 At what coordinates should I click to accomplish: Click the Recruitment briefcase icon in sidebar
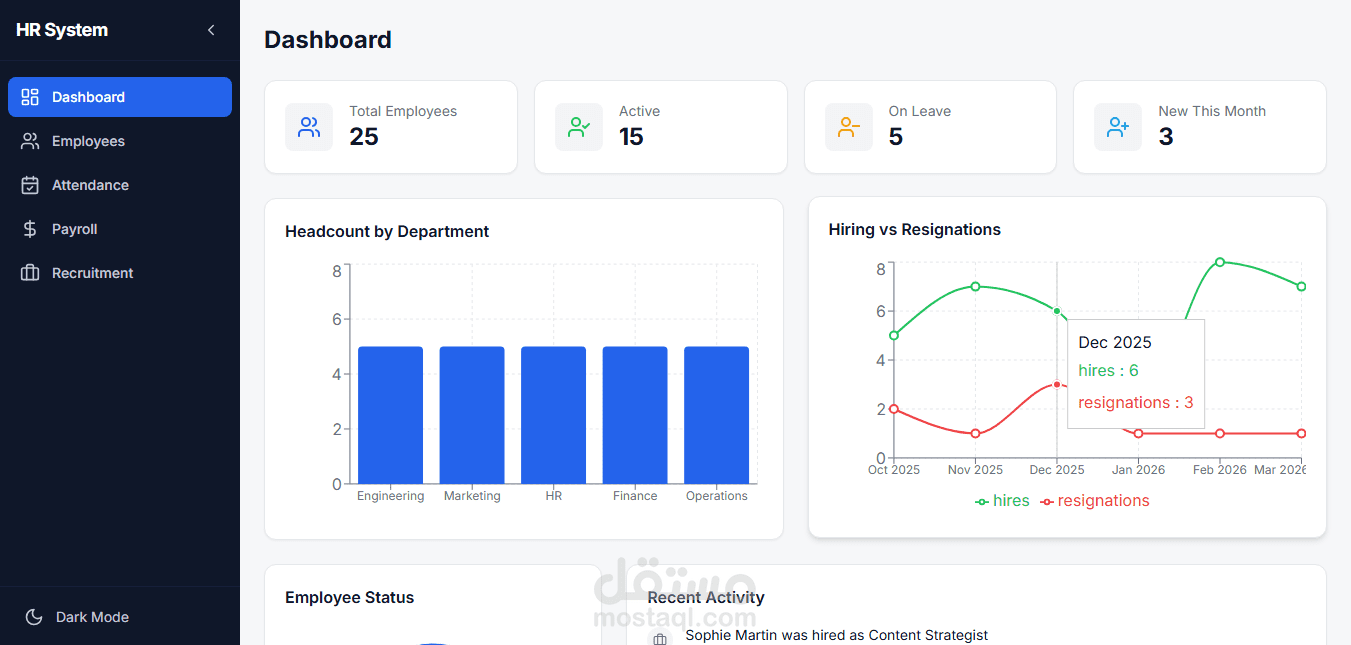(30, 273)
